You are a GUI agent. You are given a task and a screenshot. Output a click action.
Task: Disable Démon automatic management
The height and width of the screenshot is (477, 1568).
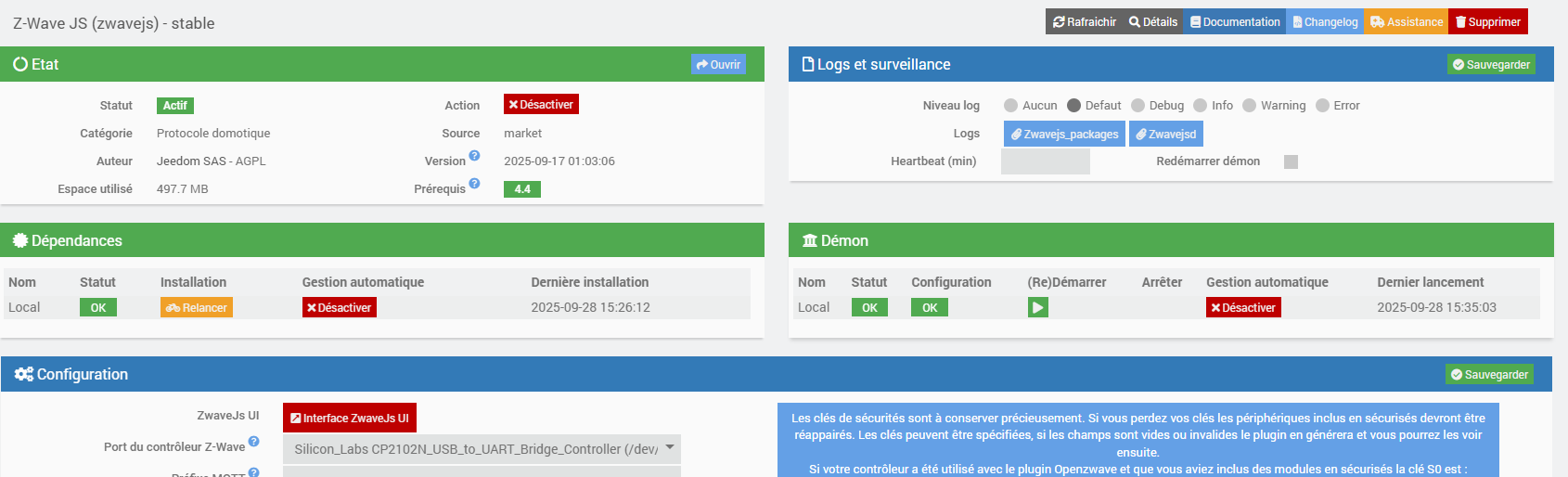[1243, 307]
